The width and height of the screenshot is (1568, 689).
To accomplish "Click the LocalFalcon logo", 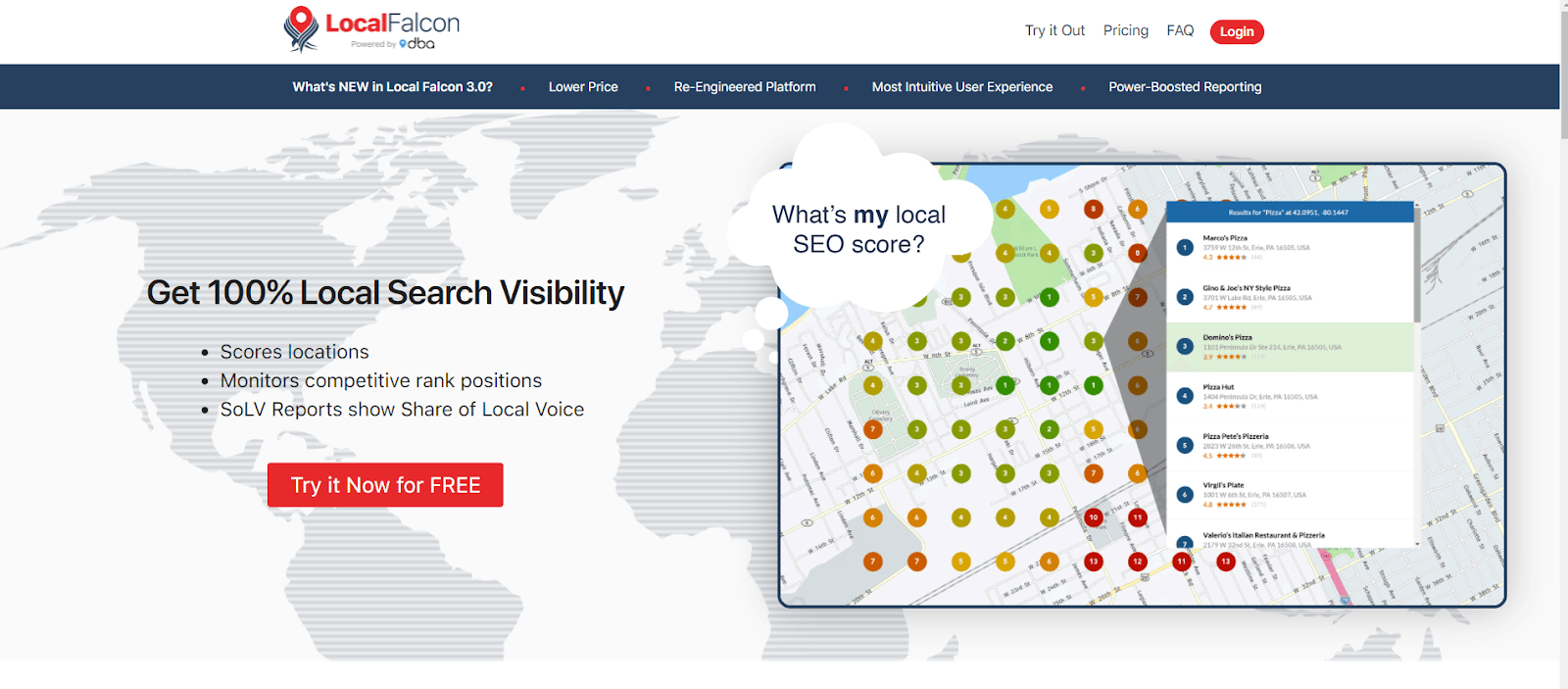I will click(x=371, y=29).
